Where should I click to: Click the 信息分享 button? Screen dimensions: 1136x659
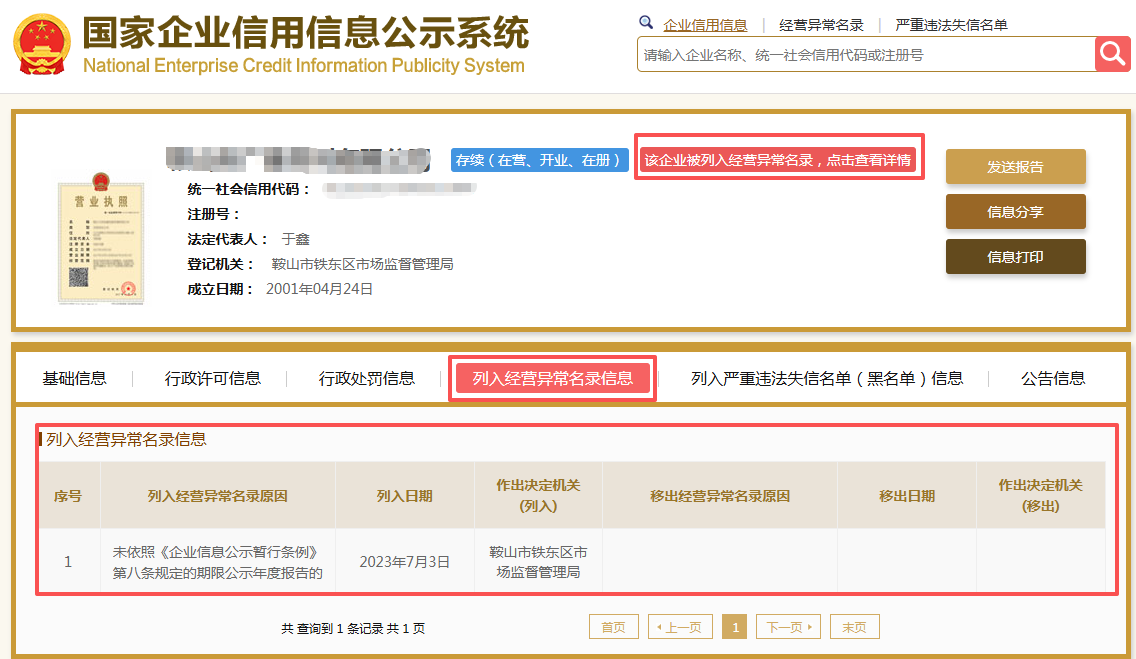click(x=1015, y=212)
